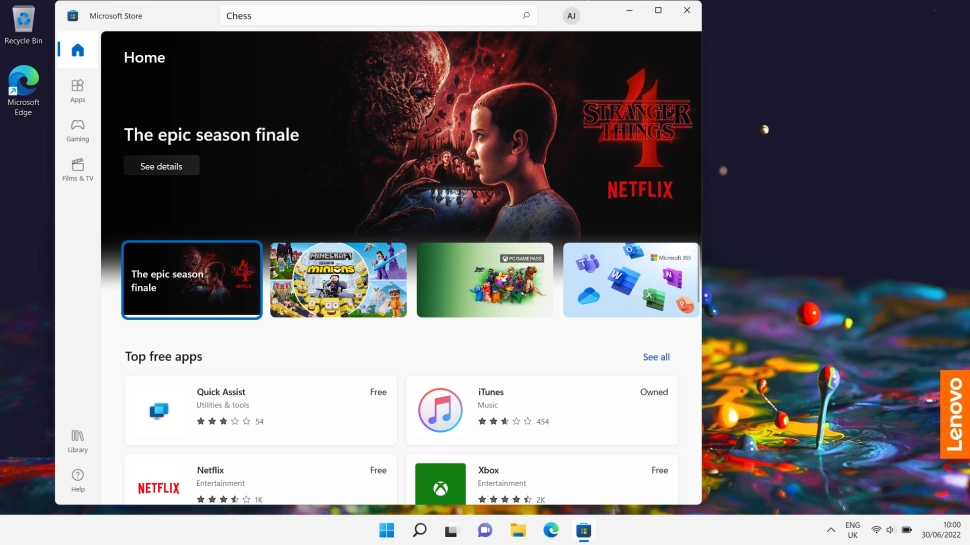This screenshot has width=970, height=545.
Task: Click the See details button
Action: [x=161, y=166]
